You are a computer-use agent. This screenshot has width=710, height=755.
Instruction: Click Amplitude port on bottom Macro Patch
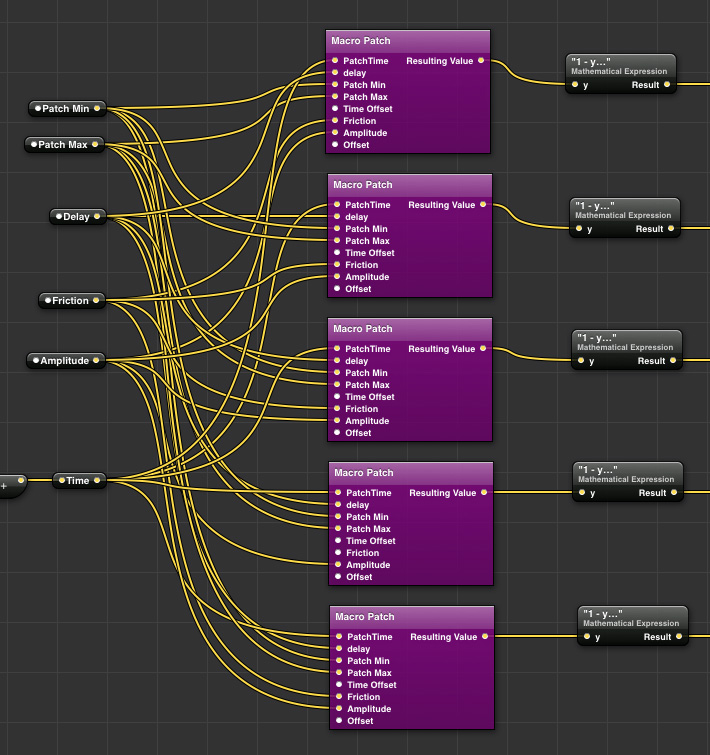click(x=339, y=708)
